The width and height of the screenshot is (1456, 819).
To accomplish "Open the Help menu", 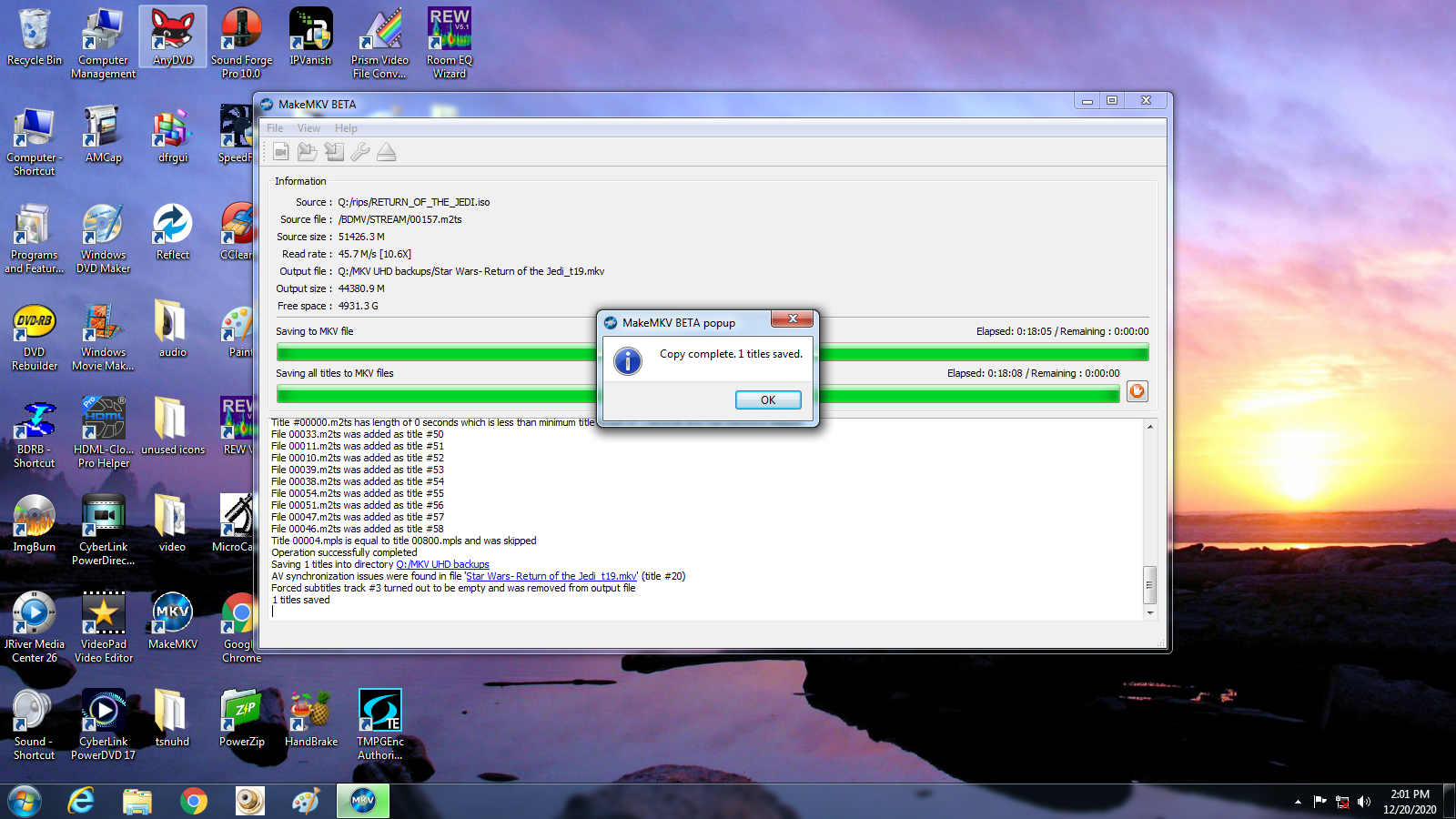I will (x=346, y=128).
